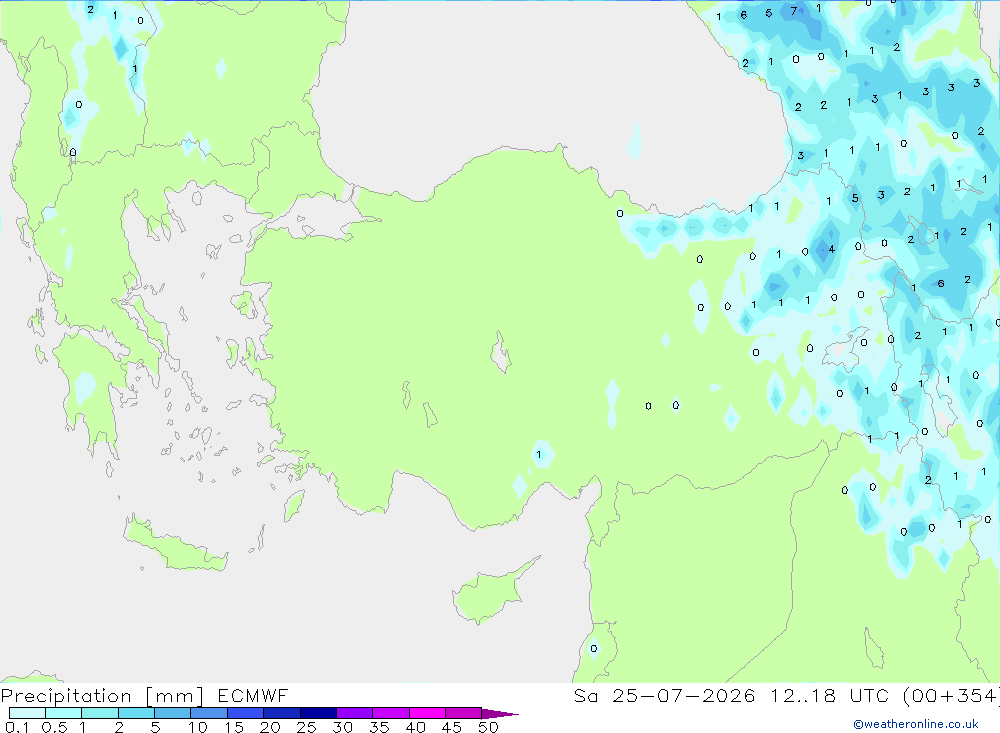Click the precipitation value '7' on the map
The height and width of the screenshot is (733, 1000).
coord(793,11)
